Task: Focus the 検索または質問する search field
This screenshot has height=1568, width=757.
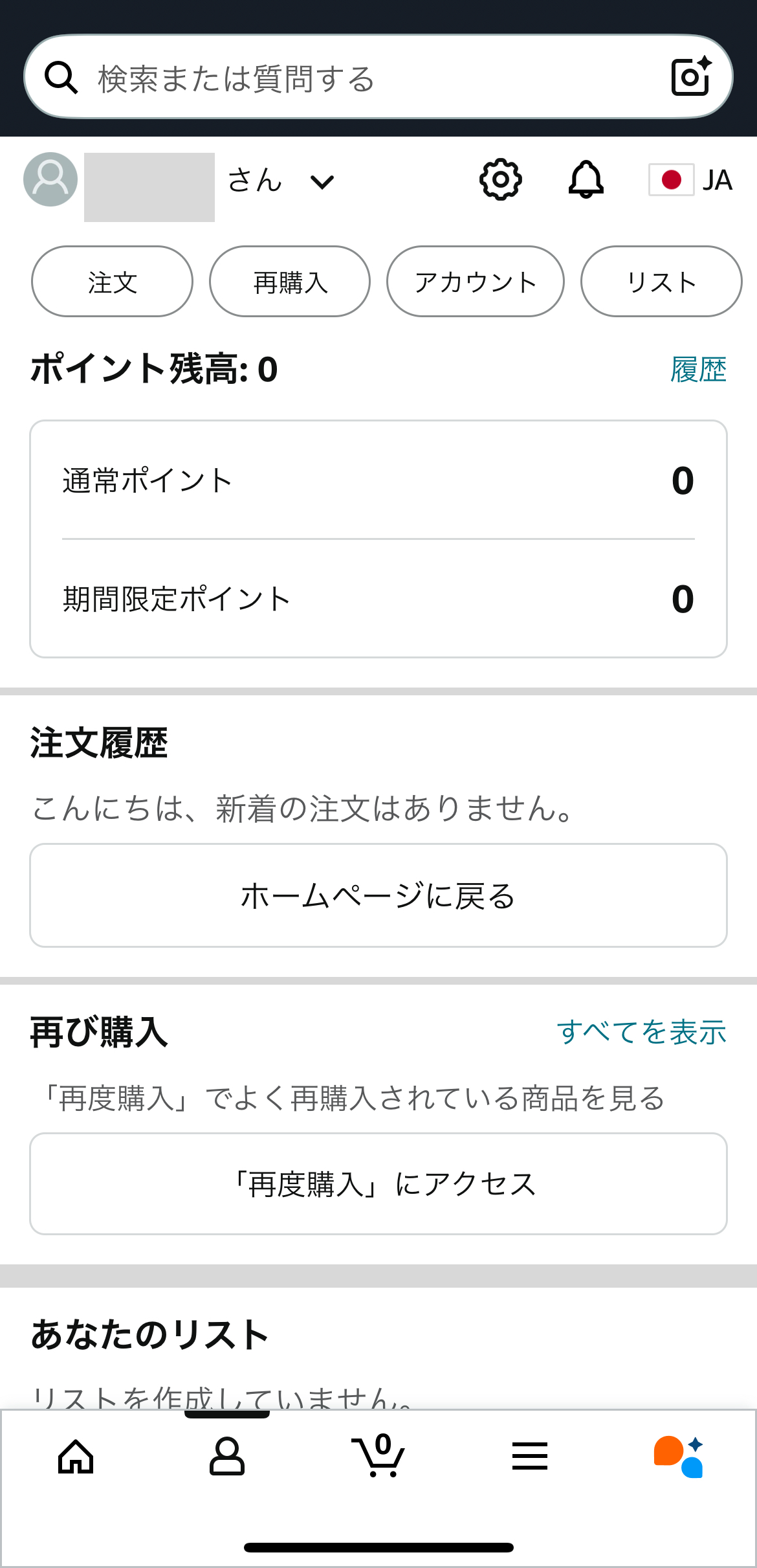Action: pyautogui.click(x=378, y=77)
